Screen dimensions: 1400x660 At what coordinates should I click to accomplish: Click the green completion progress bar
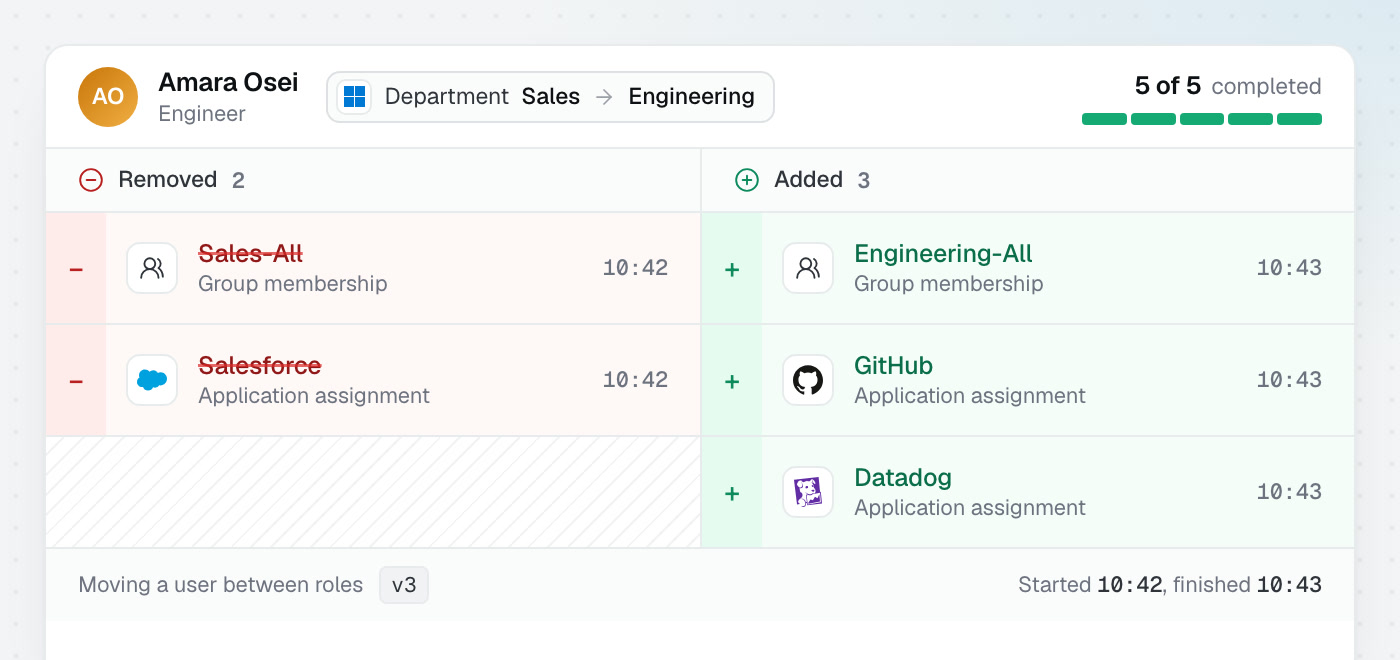1202,119
